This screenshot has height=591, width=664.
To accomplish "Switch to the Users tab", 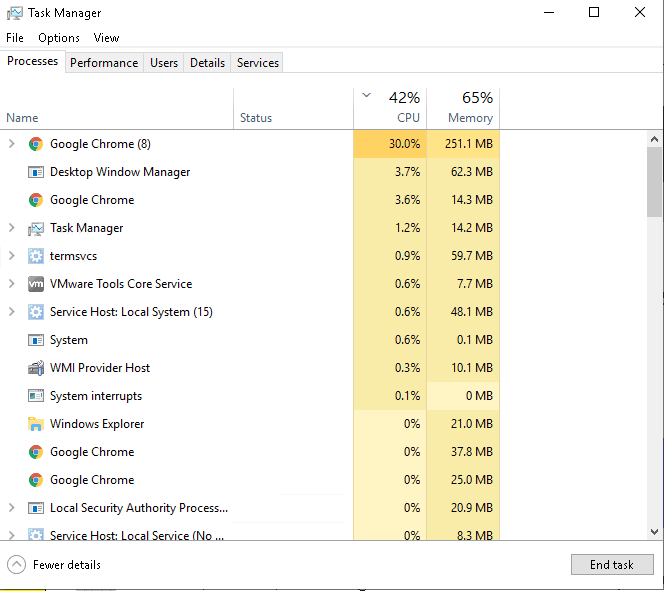I will coord(164,63).
